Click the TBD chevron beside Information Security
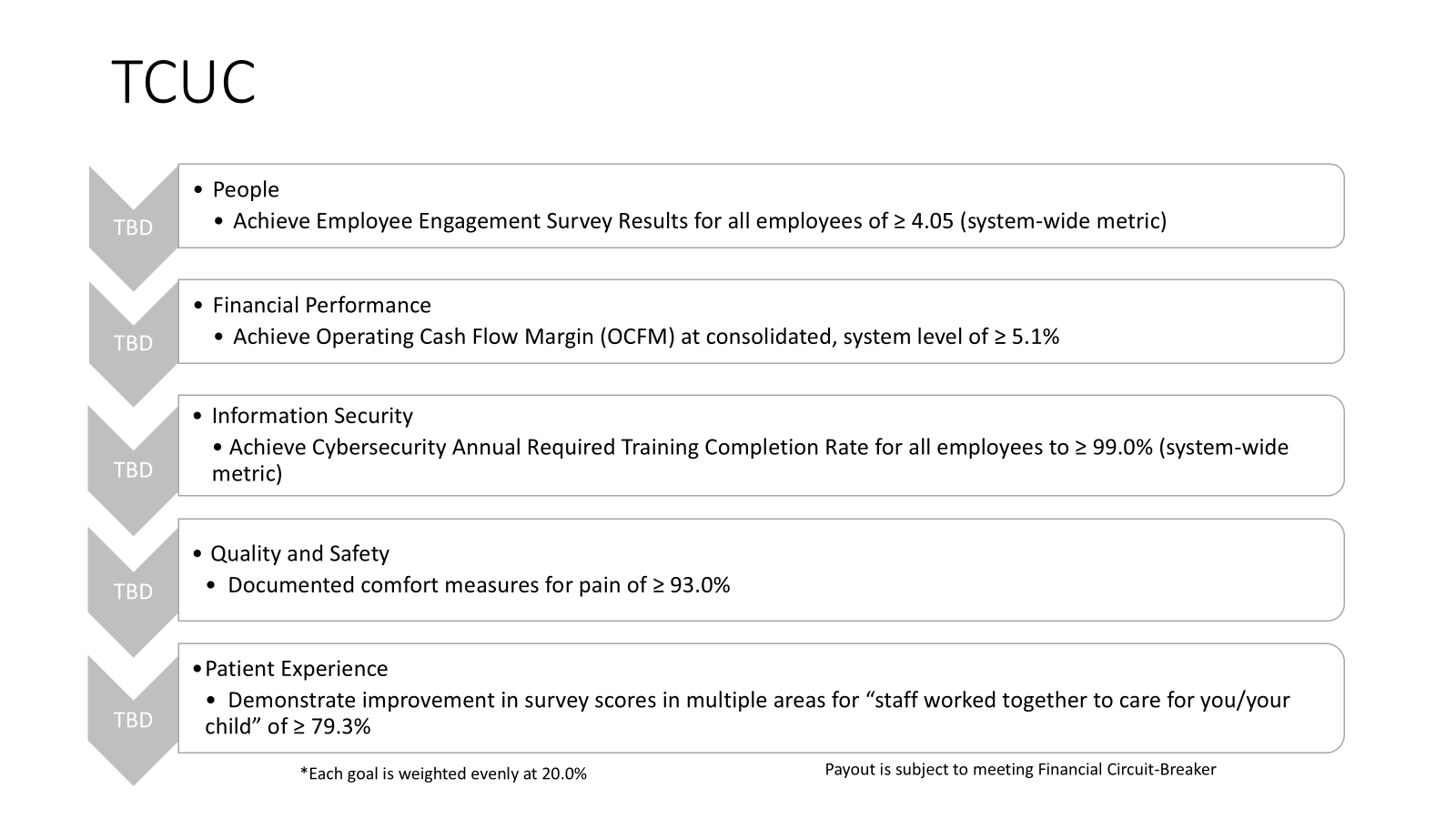Image resolution: width=1456 pixels, height=819 pixels. point(133,470)
